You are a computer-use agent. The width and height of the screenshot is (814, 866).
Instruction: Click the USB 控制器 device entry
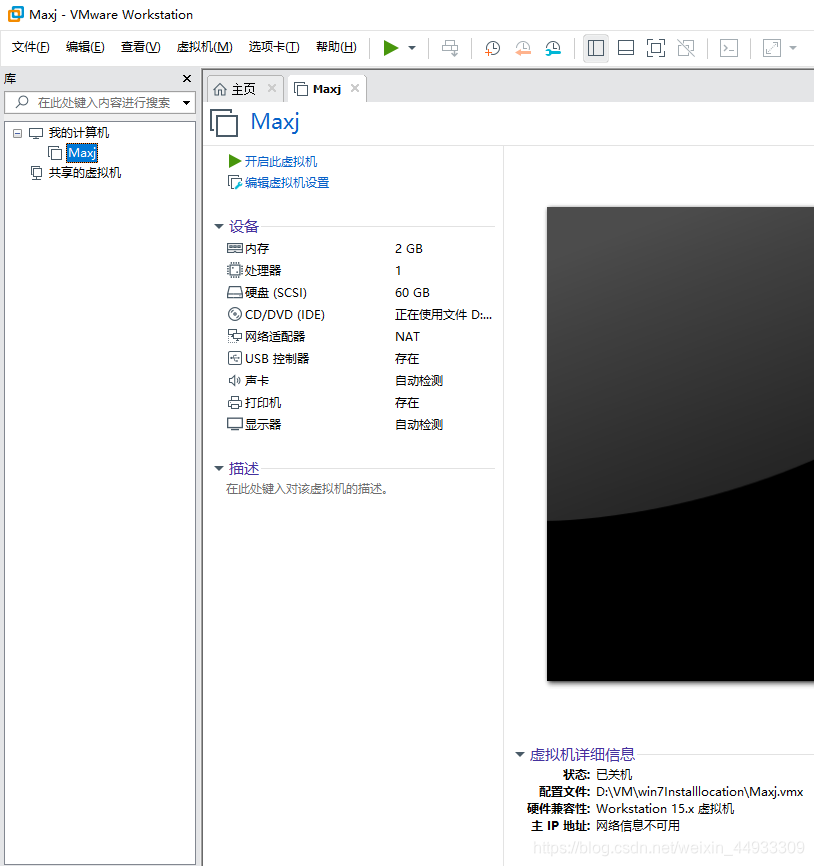pos(268,359)
